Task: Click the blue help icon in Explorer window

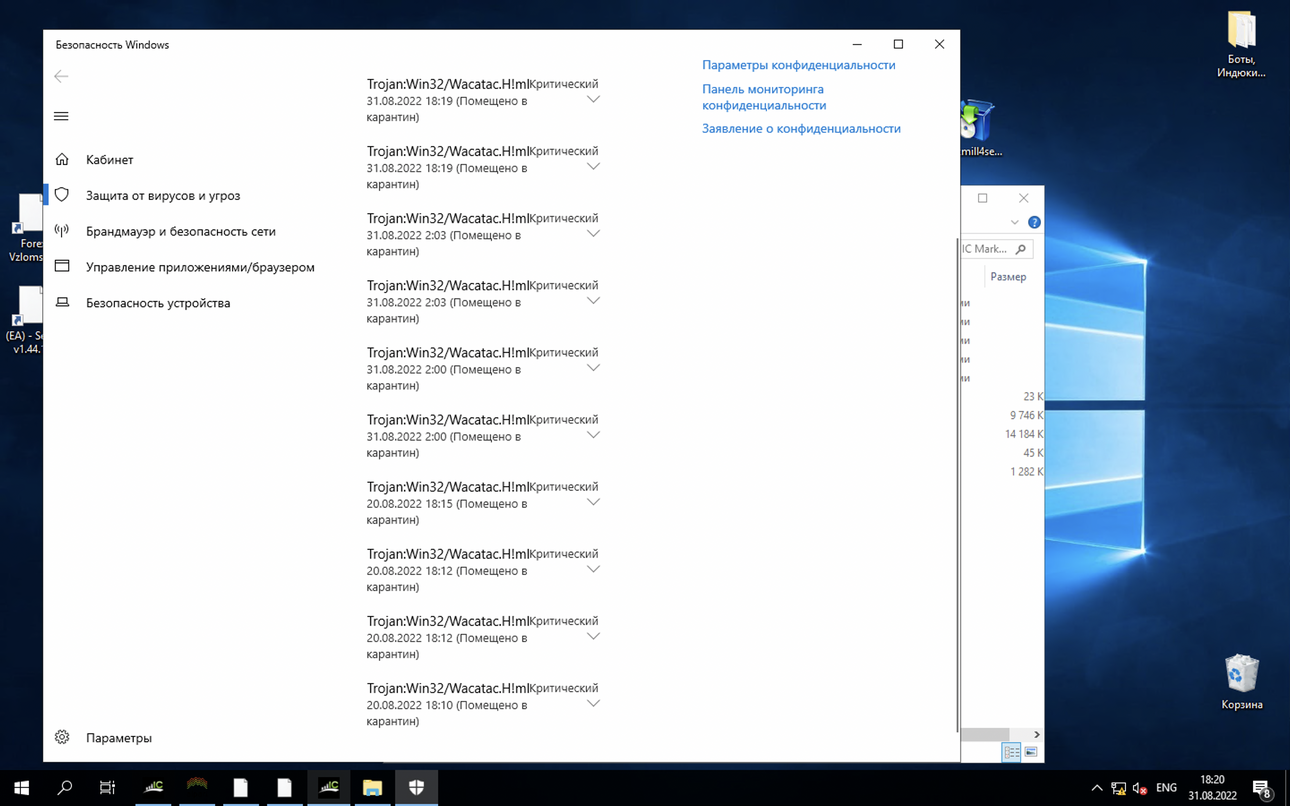Action: 1034,222
